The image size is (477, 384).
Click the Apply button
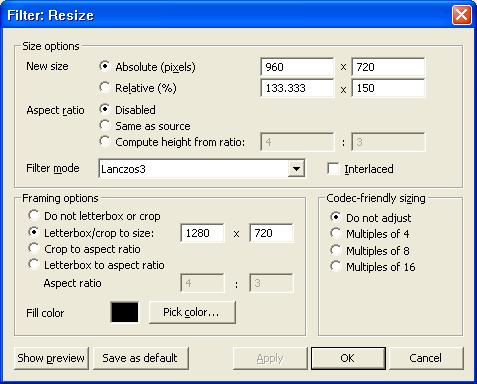(x=270, y=358)
